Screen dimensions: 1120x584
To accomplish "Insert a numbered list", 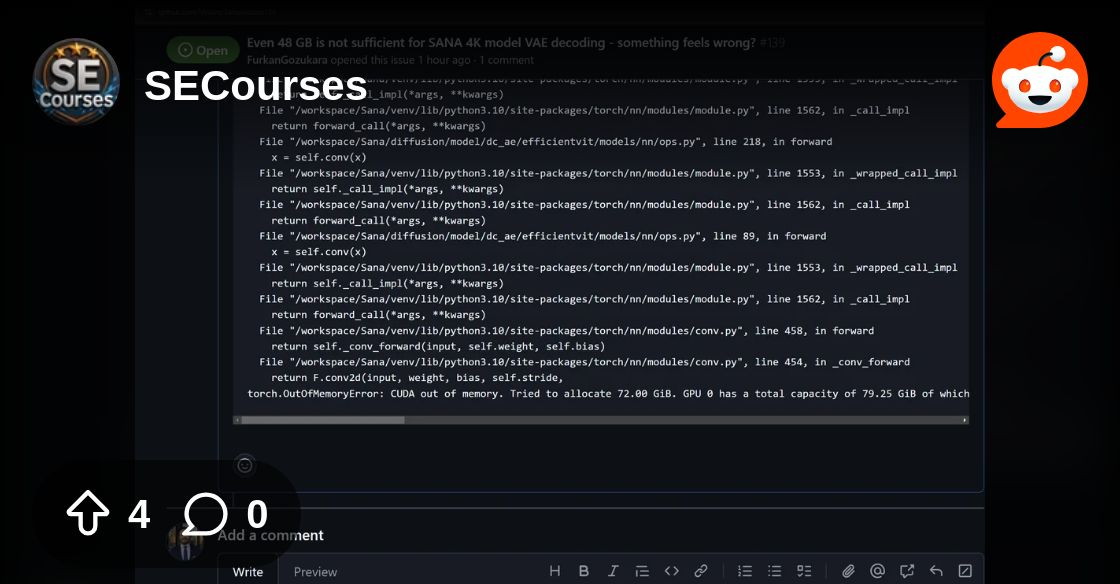I will 745,571.
